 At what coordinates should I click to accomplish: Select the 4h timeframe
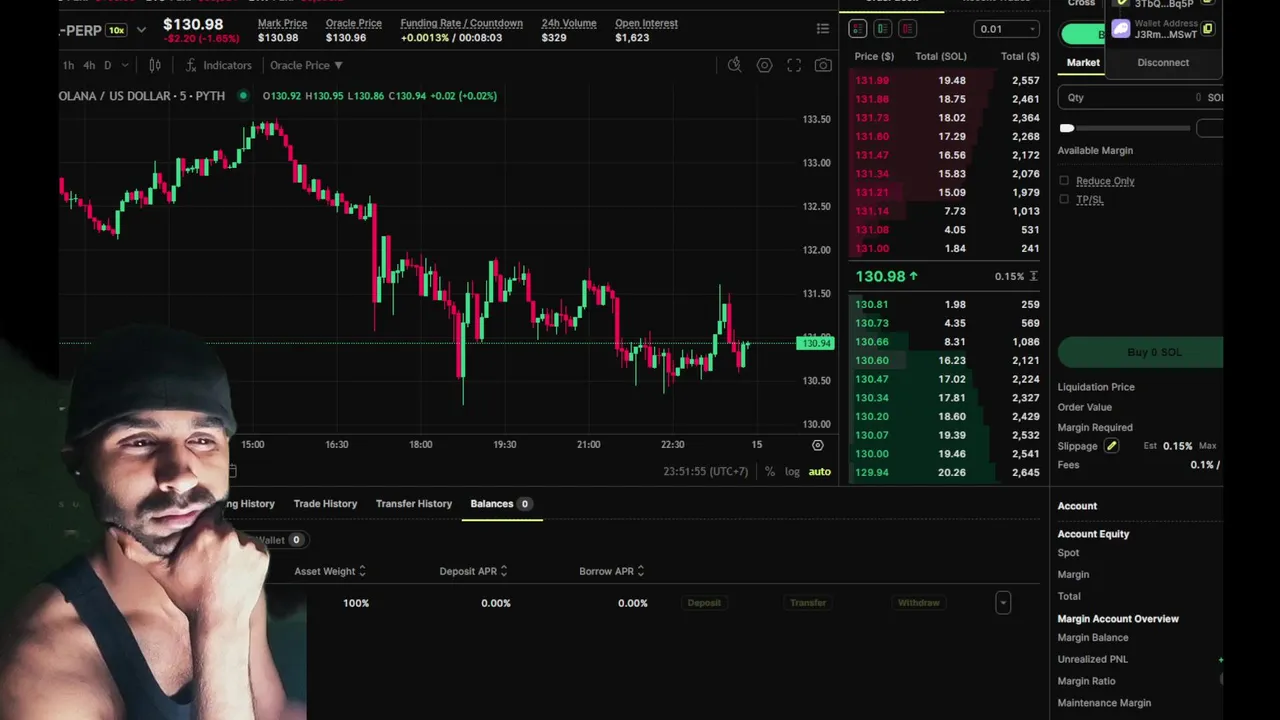point(89,65)
